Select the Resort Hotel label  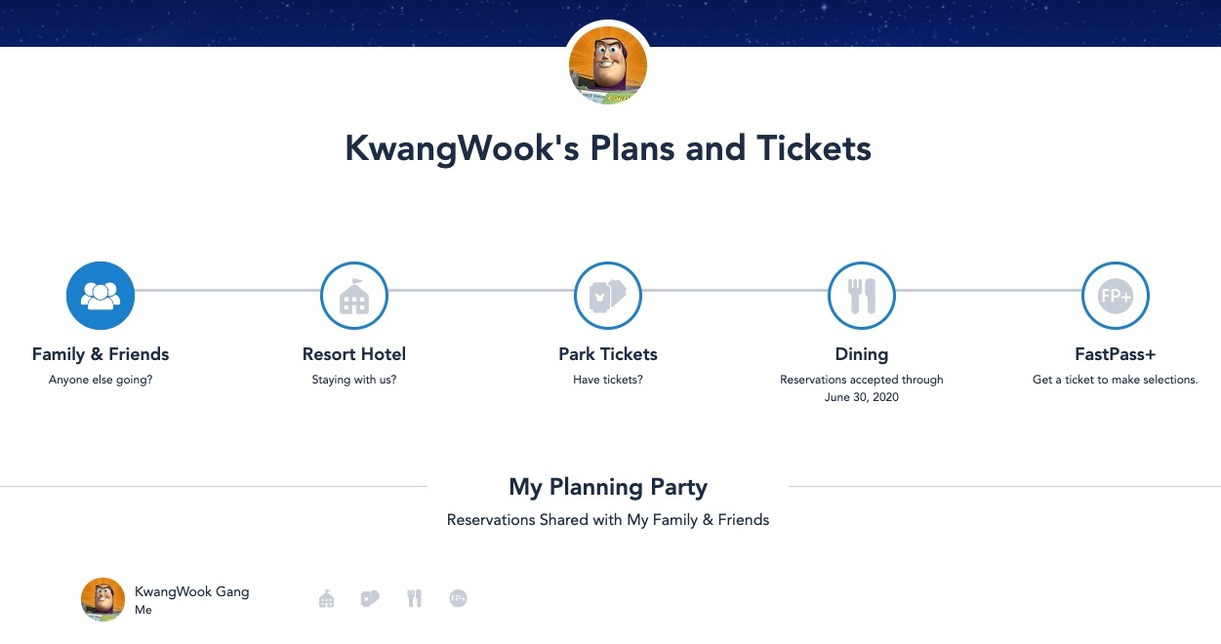click(x=354, y=354)
